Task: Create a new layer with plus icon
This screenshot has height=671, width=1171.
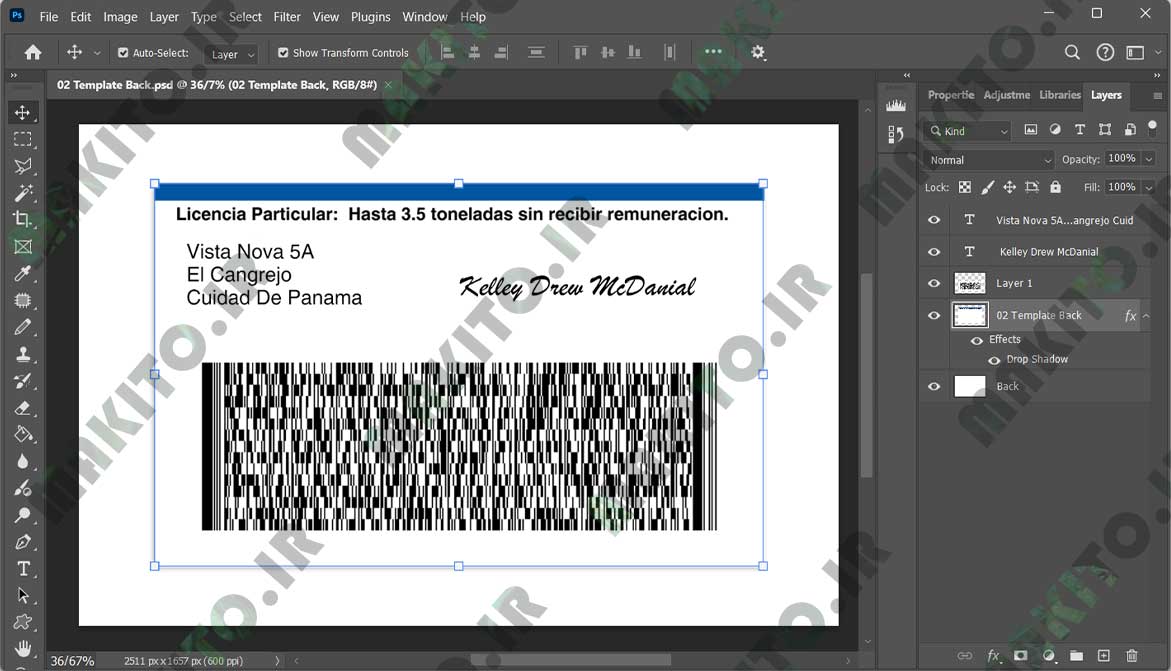Action: (1104, 655)
